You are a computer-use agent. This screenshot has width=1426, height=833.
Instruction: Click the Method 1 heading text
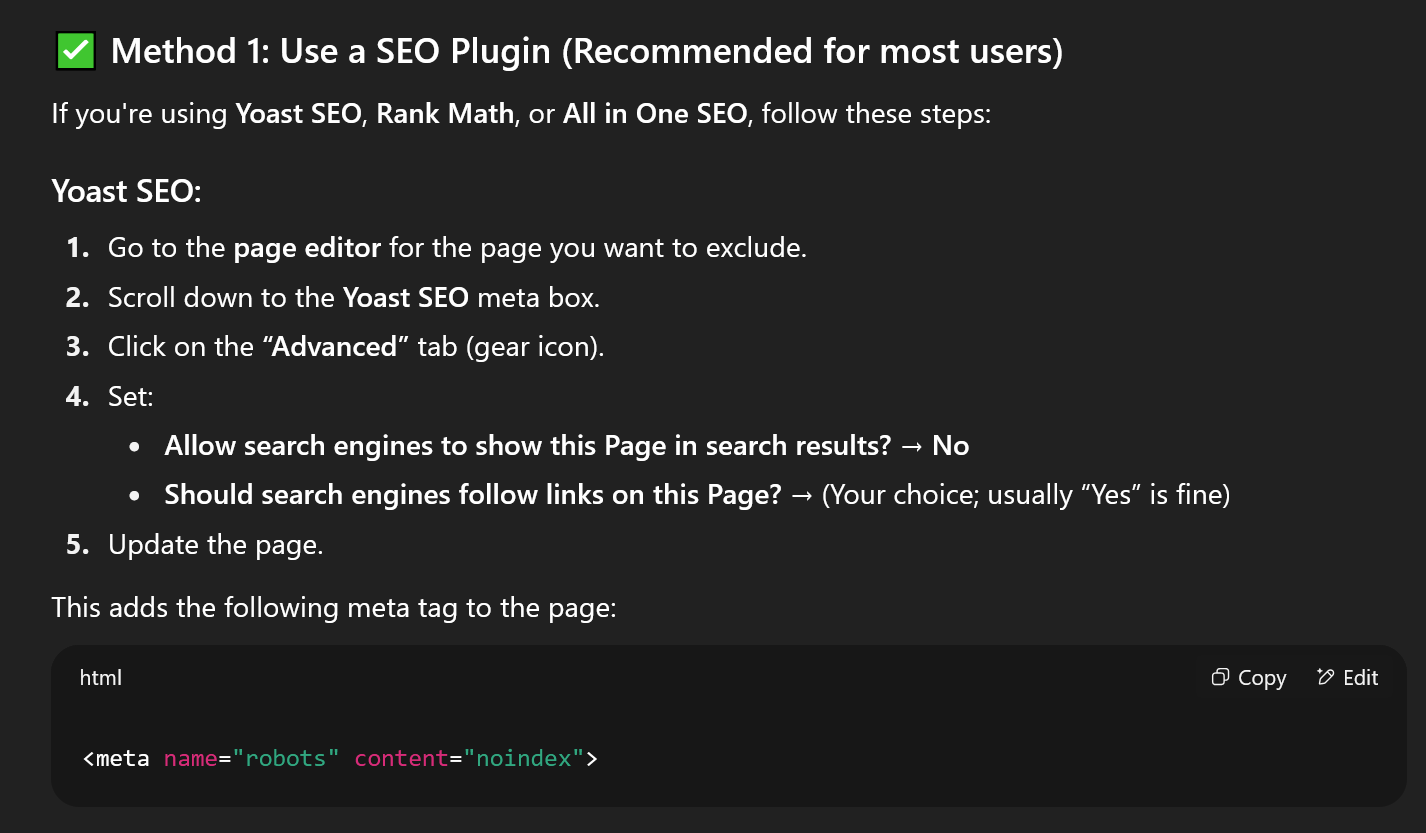(x=586, y=51)
